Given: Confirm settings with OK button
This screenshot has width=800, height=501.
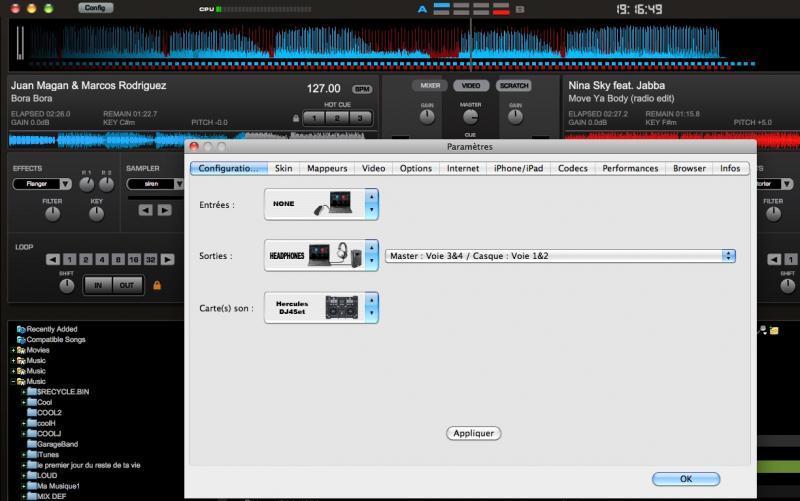Looking at the screenshot, I should point(686,479).
